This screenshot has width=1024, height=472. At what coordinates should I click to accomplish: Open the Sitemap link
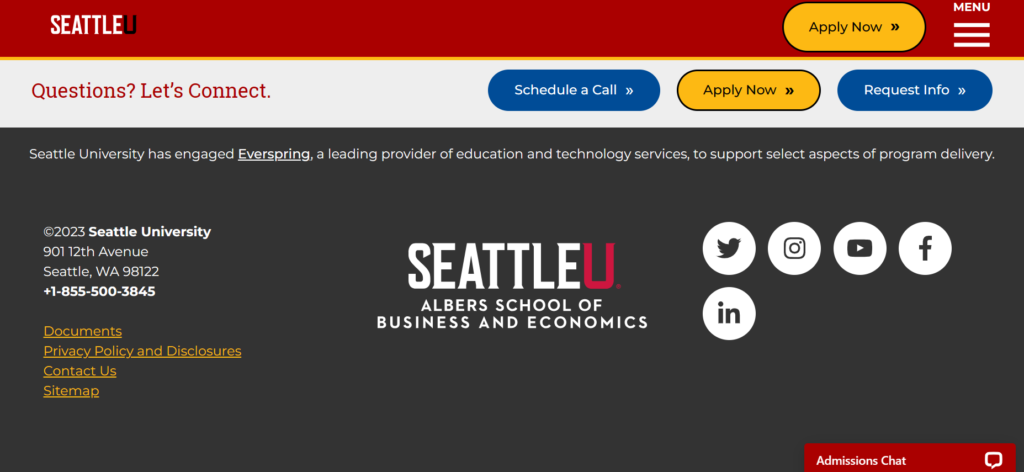pyautogui.click(x=71, y=391)
